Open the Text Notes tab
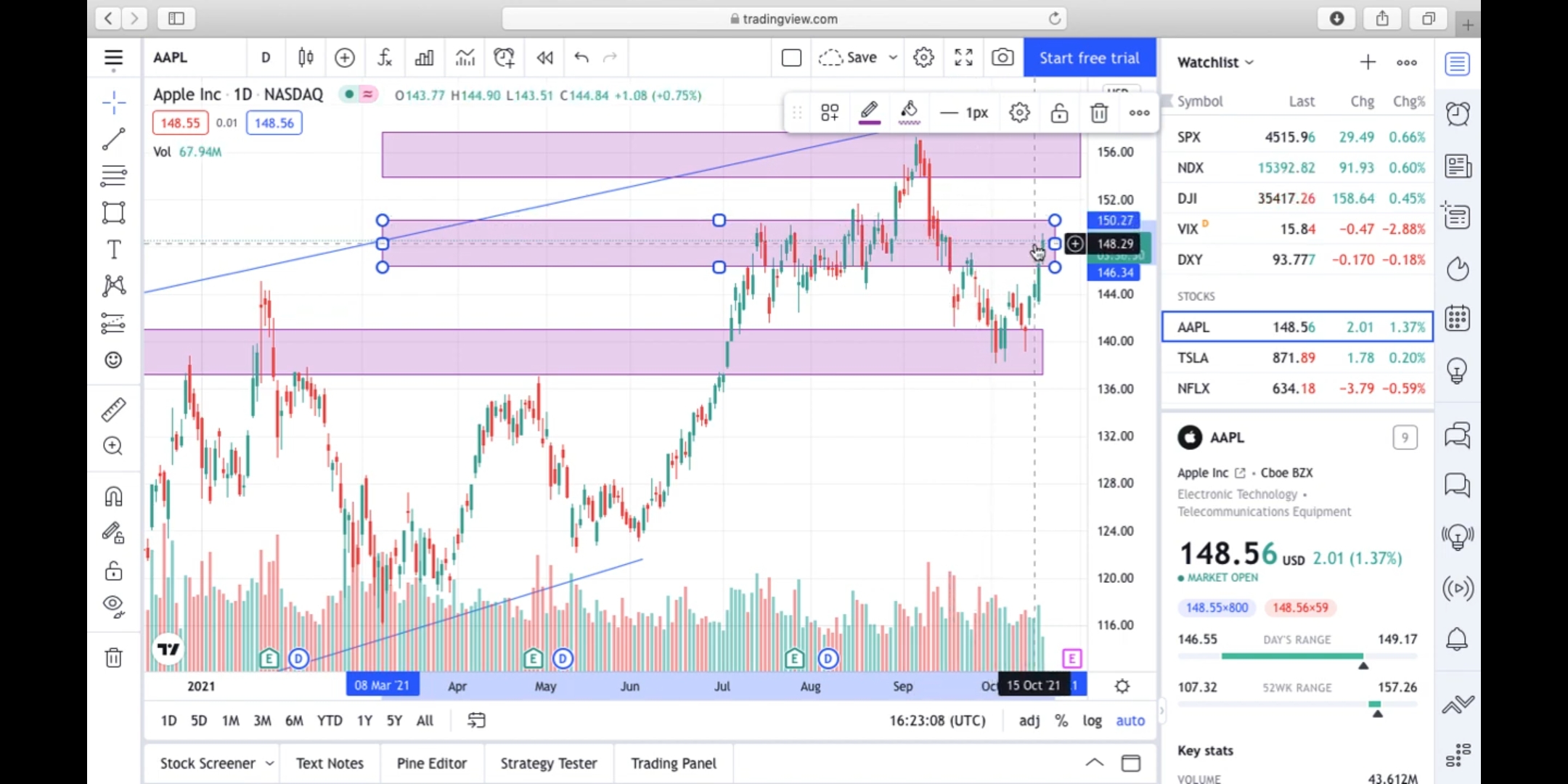This screenshot has height=784, width=1568. [x=330, y=763]
